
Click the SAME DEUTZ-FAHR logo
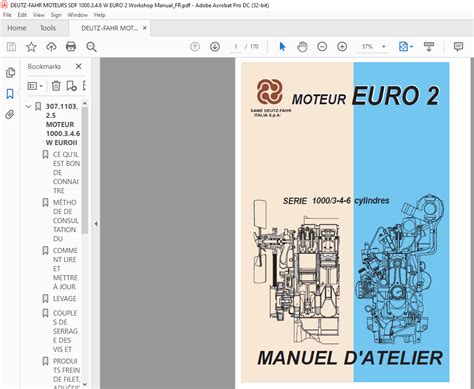(x=270, y=92)
